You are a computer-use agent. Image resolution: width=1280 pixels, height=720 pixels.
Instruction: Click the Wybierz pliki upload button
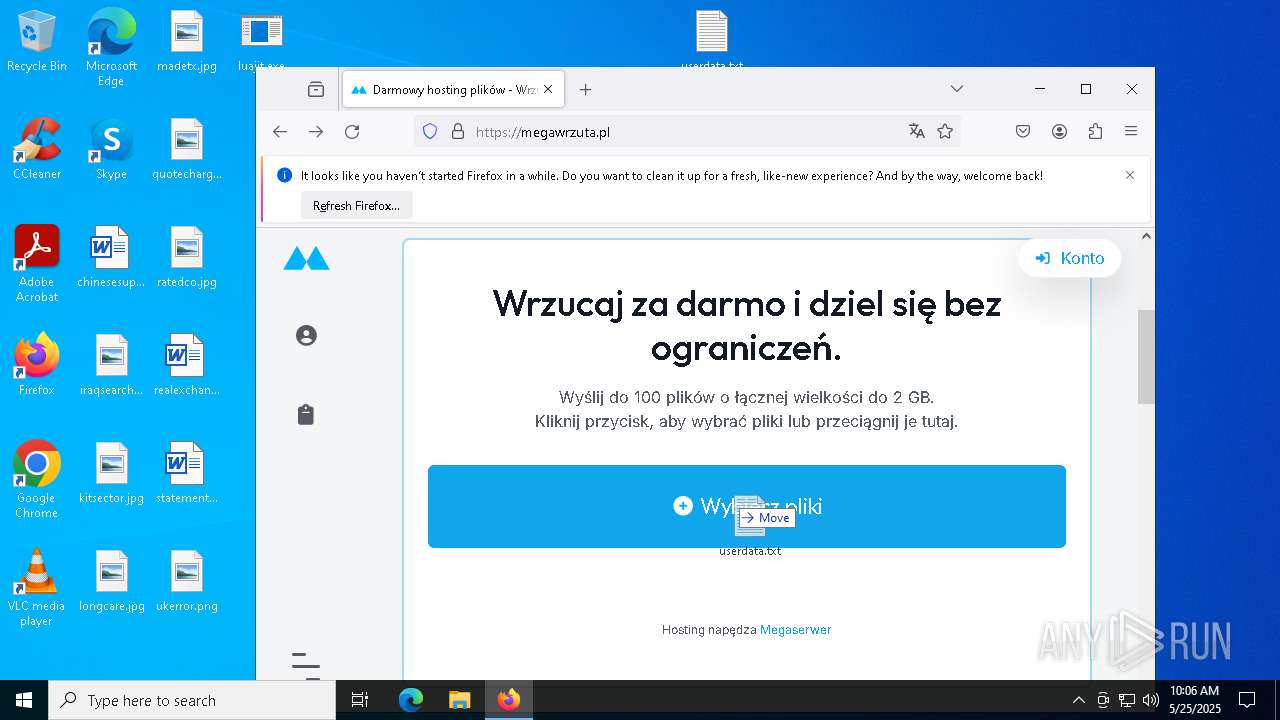(x=747, y=506)
